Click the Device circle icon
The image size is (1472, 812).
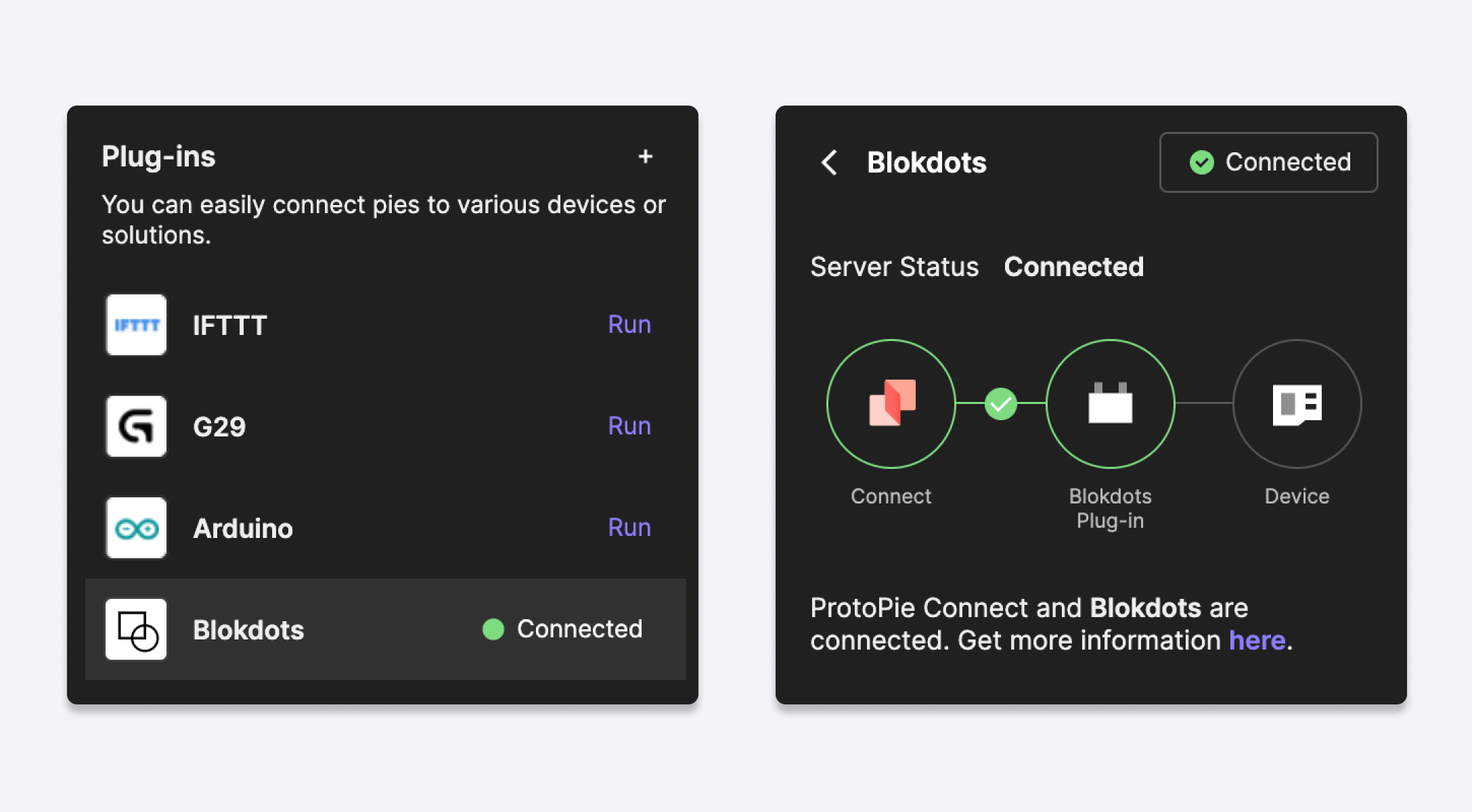(1297, 404)
